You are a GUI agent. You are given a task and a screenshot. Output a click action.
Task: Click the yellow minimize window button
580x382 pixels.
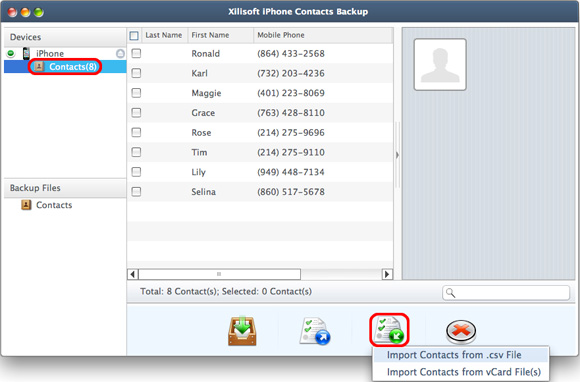[25, 12]
